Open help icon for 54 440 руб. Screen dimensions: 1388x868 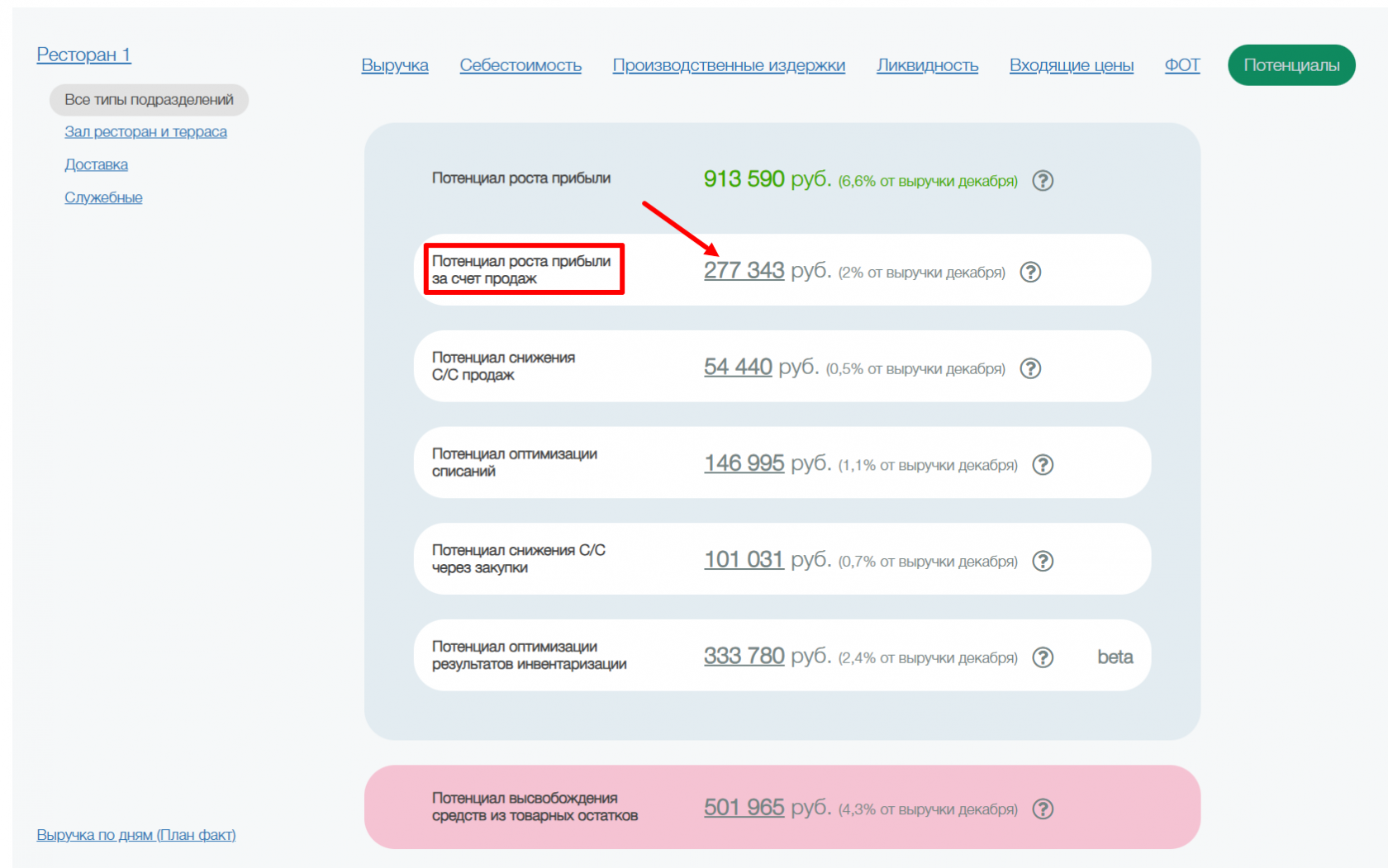[x=1030, y=368]
